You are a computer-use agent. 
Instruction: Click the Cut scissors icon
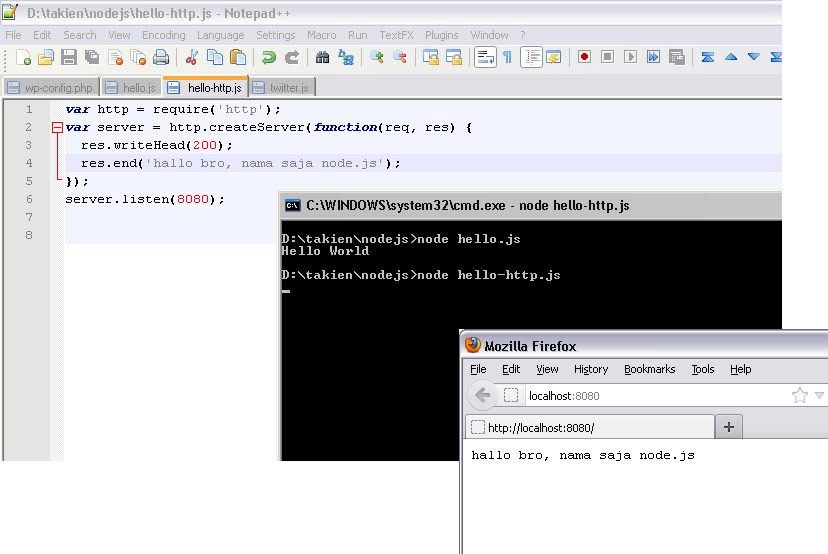tap(191, 57)
